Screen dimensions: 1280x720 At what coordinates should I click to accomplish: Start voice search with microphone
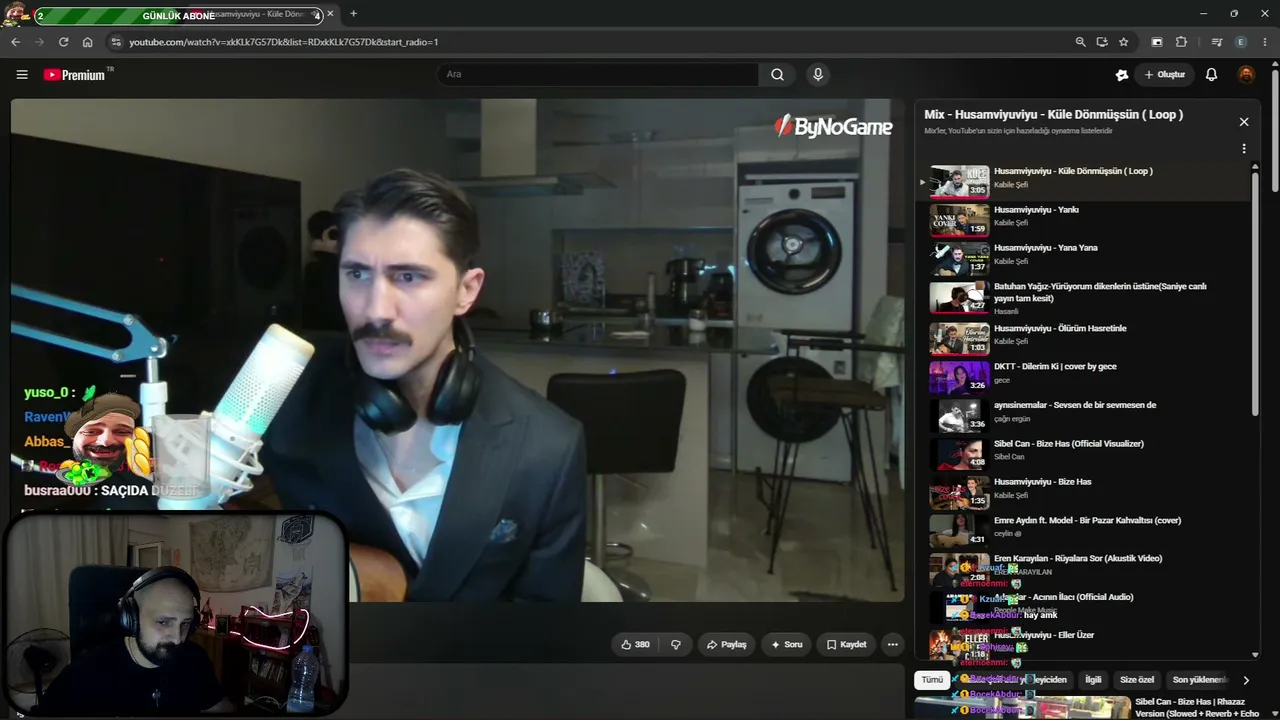point(818,74)
